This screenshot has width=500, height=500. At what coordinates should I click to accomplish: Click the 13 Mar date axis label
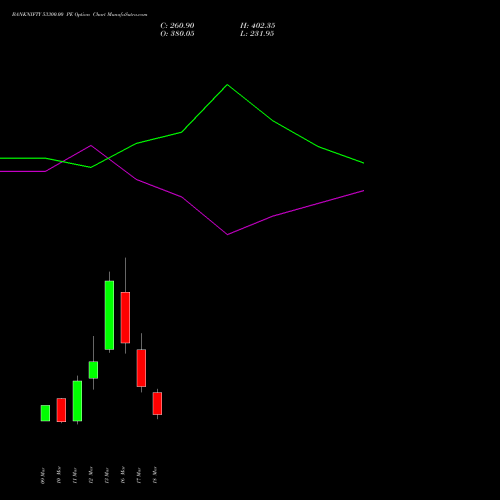tap(107, 475)
